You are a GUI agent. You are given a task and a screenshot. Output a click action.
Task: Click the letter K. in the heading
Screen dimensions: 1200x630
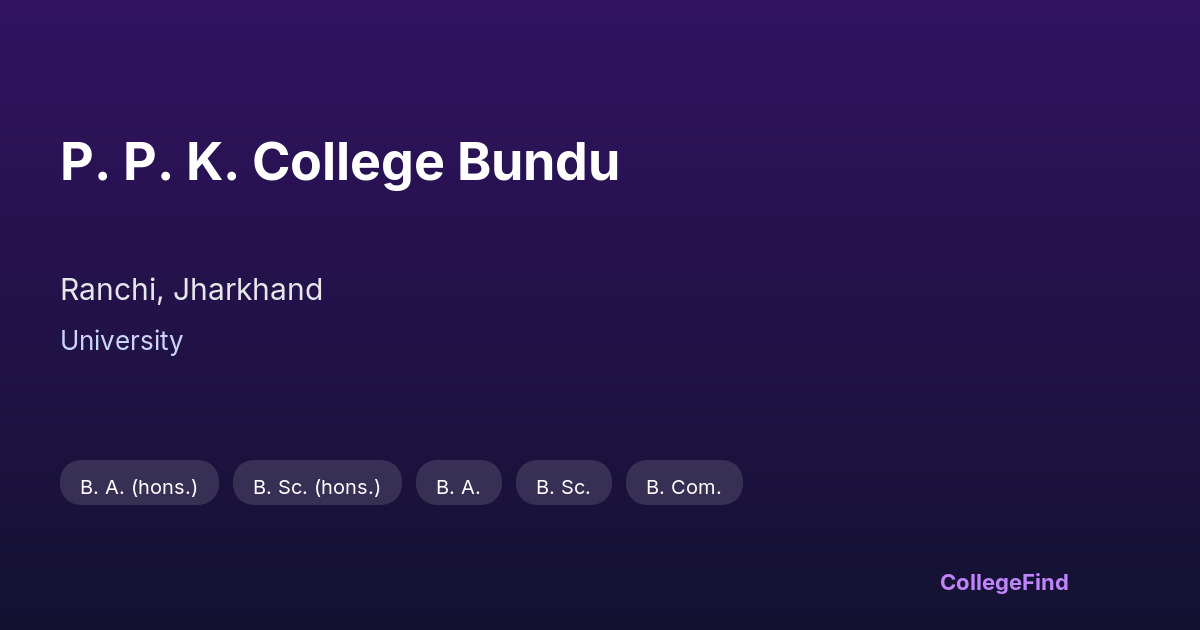pyautogui.click(x=212, y=163)
